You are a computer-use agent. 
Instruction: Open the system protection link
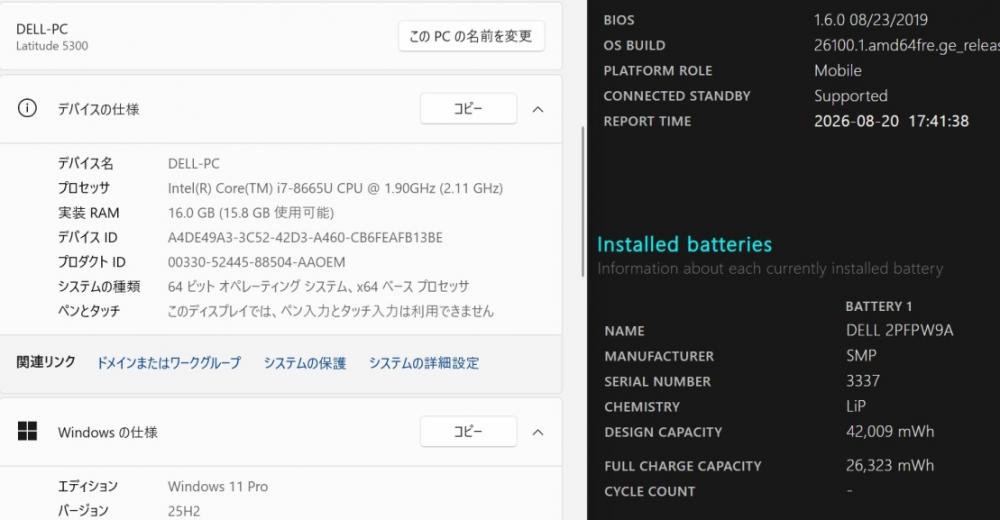click(x=305, y=363)
